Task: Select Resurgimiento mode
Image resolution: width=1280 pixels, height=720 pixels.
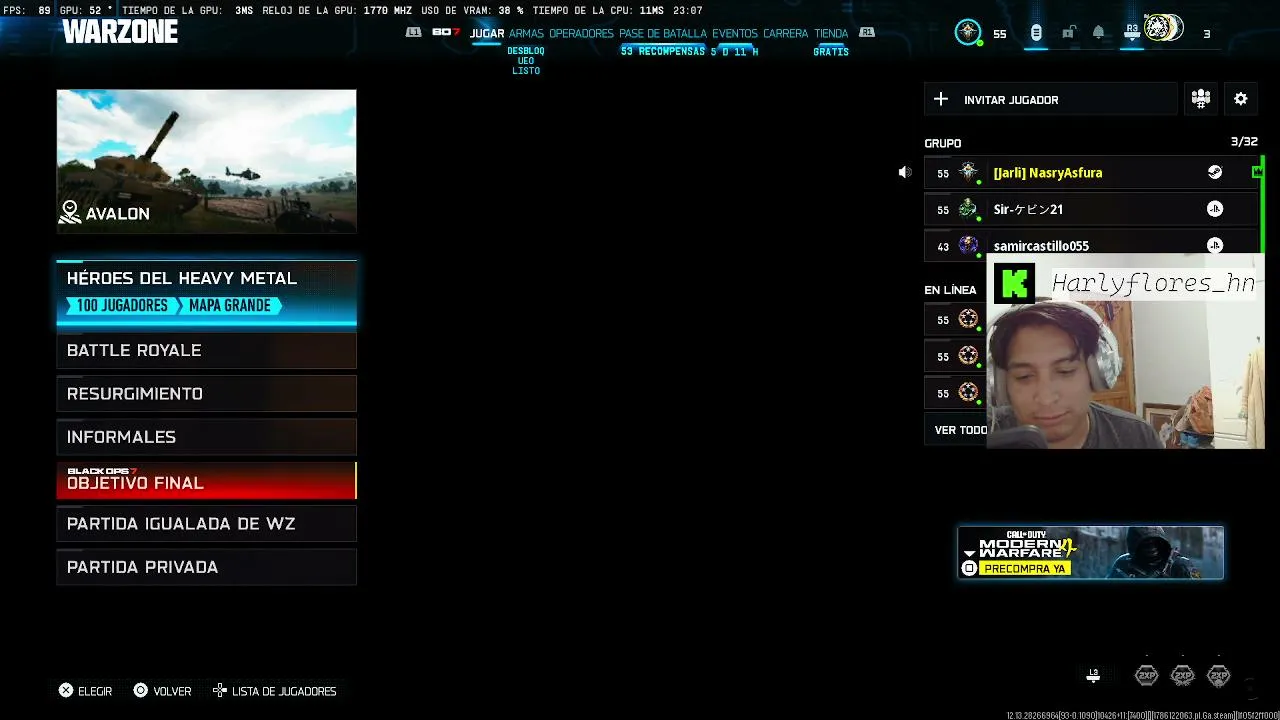Action: [x=206, y=393]
